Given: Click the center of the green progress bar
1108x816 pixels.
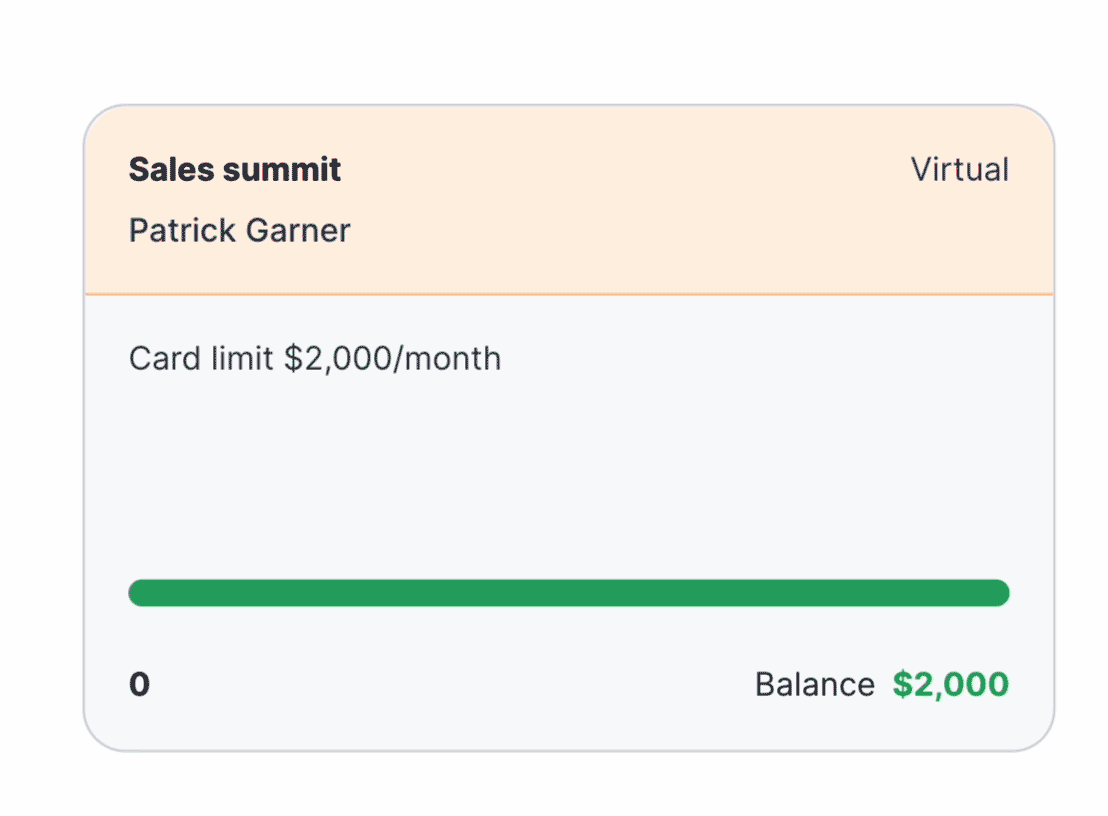Looking at the screenshot, I should 569,593.
